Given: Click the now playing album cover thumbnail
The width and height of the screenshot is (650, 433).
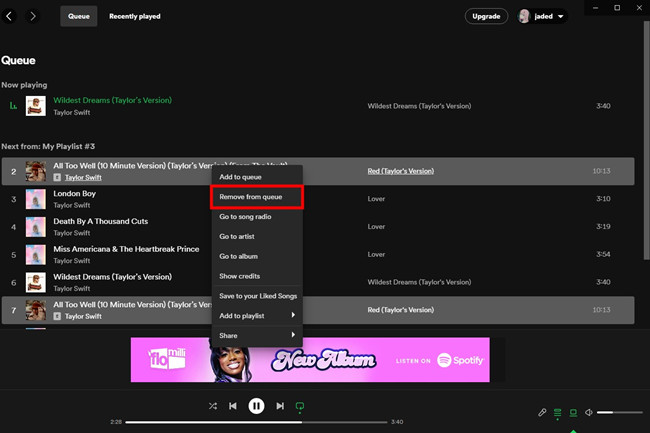Looking at the screenshot, I should point(36,106).
